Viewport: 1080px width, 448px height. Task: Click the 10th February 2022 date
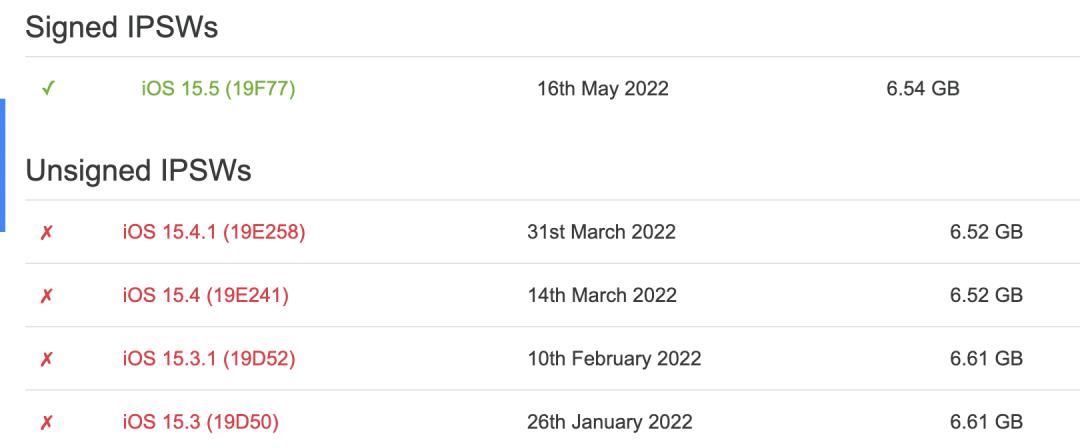[x=614, y=358]
